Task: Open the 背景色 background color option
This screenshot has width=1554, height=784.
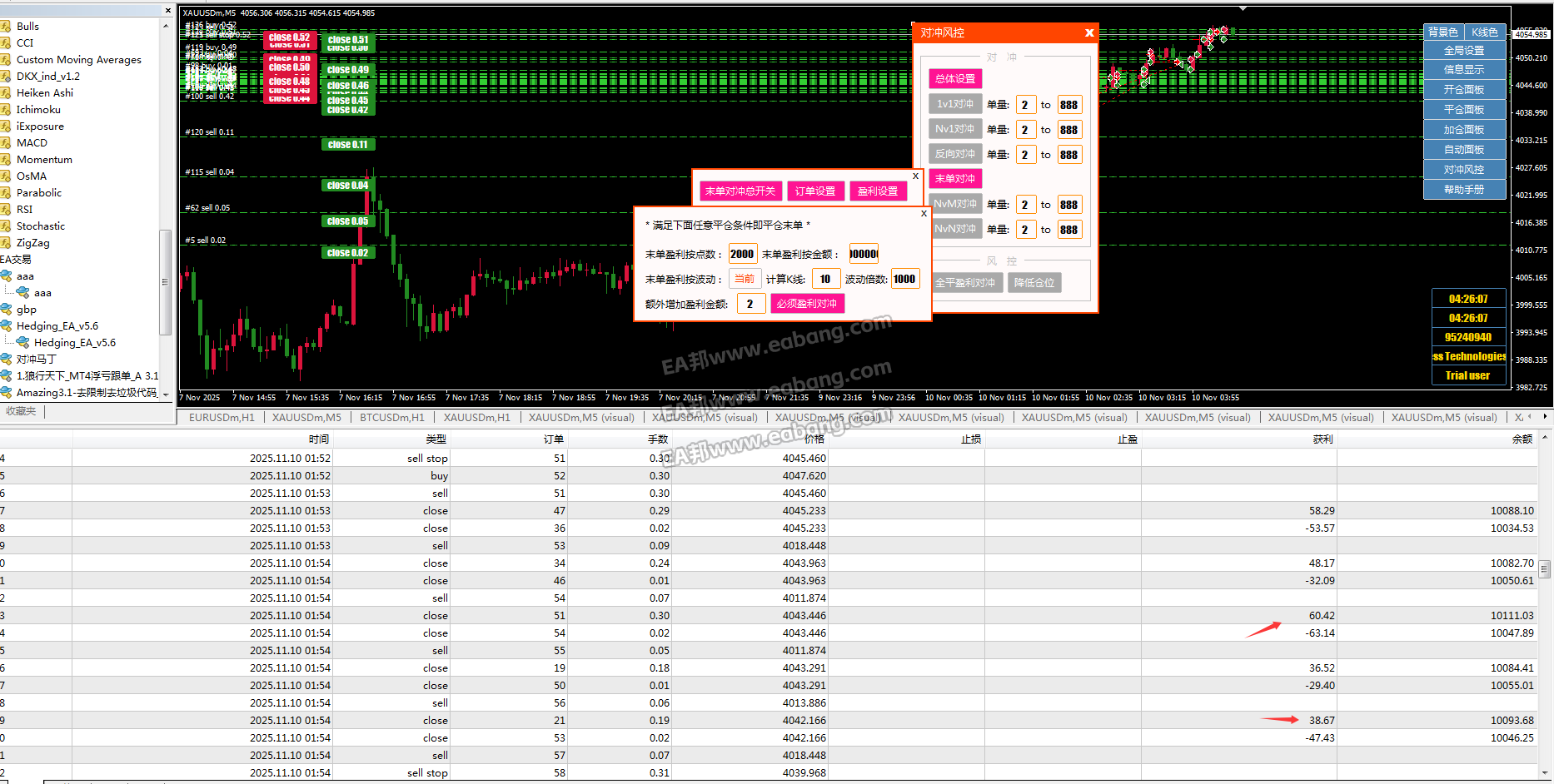Action: (x=1442, y=32)
